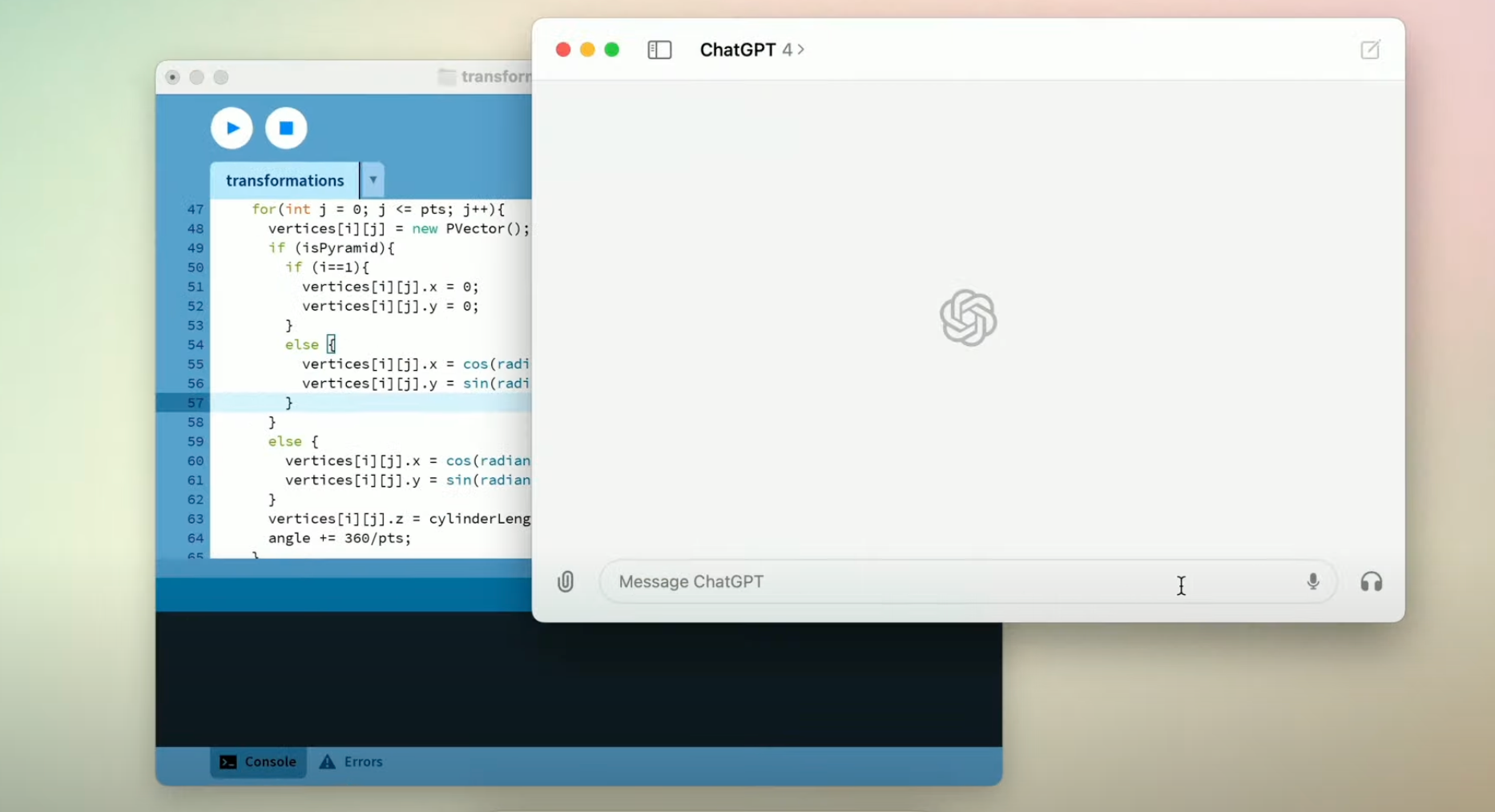Switch to the Errors tab
Screen dimensions: 1495x812
[351, 762]
